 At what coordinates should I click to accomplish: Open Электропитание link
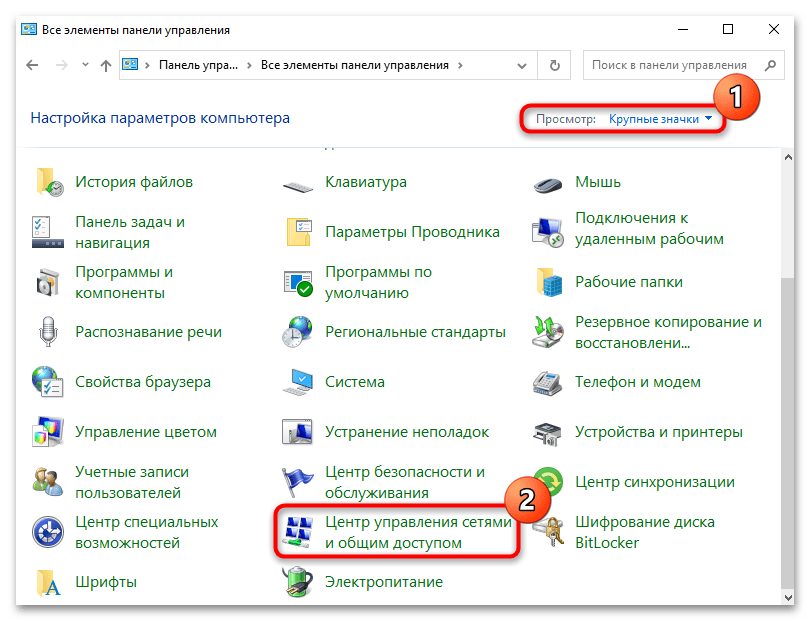[x=384, y=582]
